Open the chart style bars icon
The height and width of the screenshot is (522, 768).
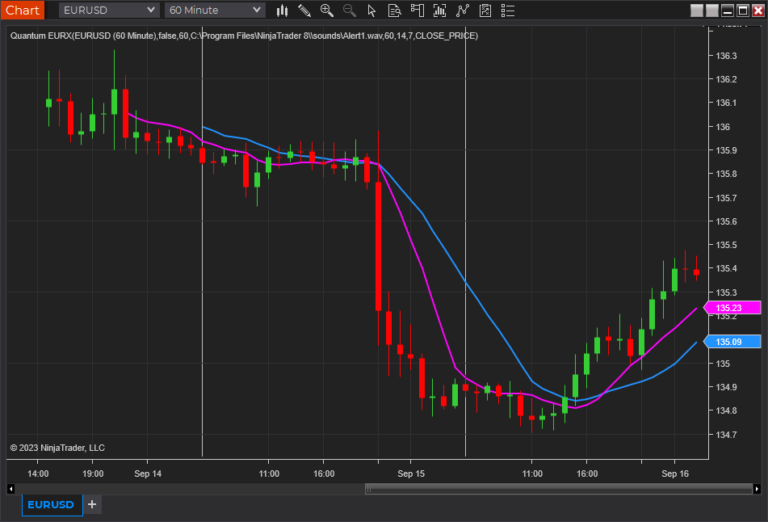(x=283, y=10)
